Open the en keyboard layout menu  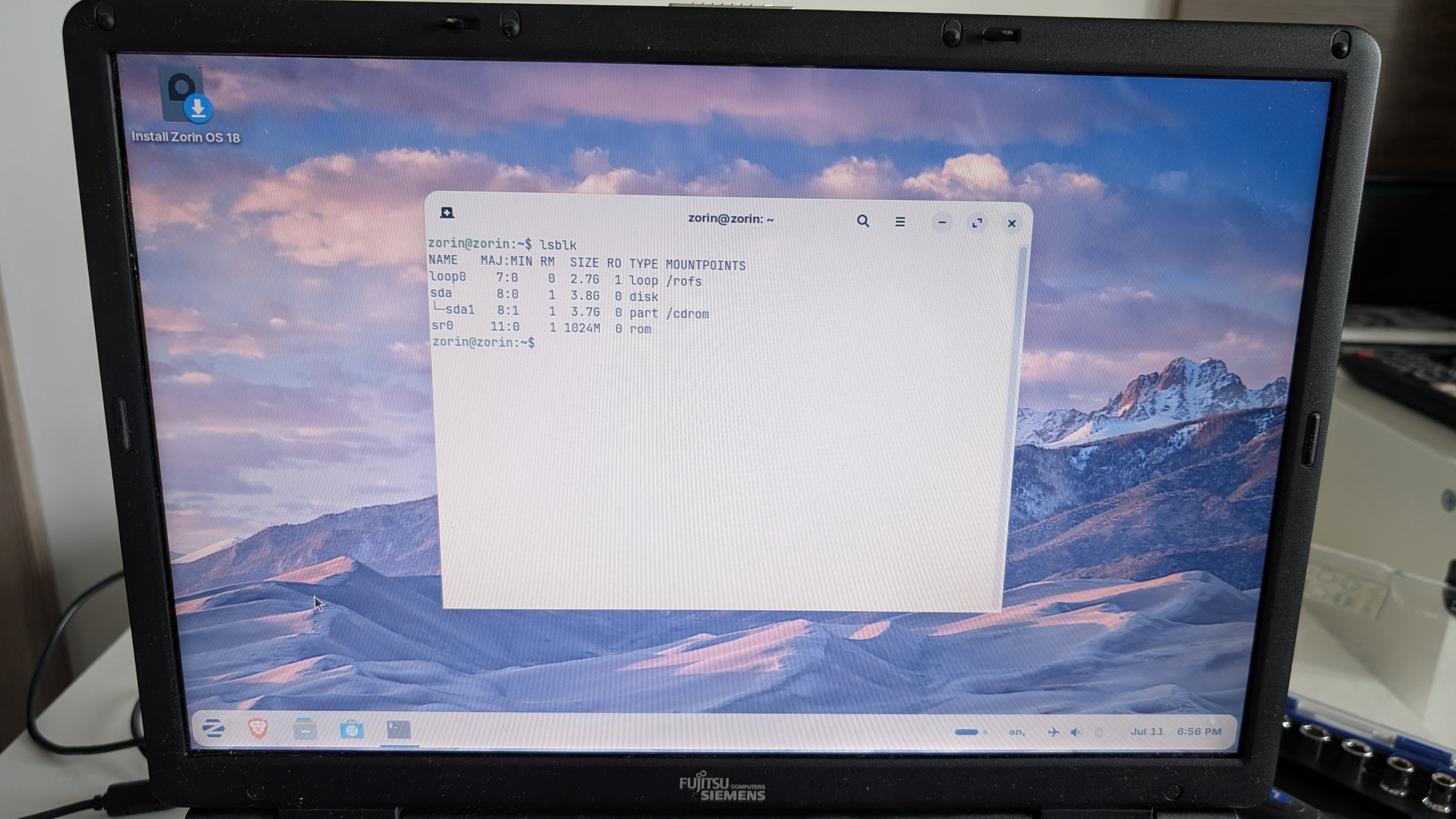[1016, 732]
